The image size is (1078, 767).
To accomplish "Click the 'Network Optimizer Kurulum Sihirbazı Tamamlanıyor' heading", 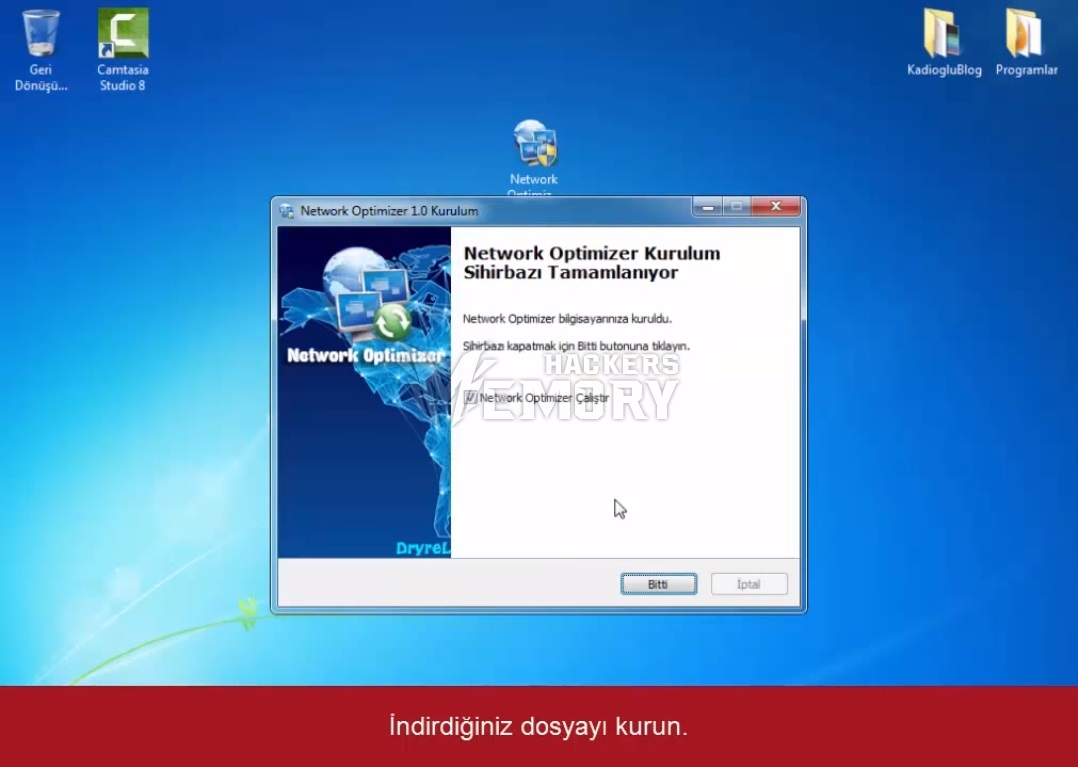I will pos(592,263).
